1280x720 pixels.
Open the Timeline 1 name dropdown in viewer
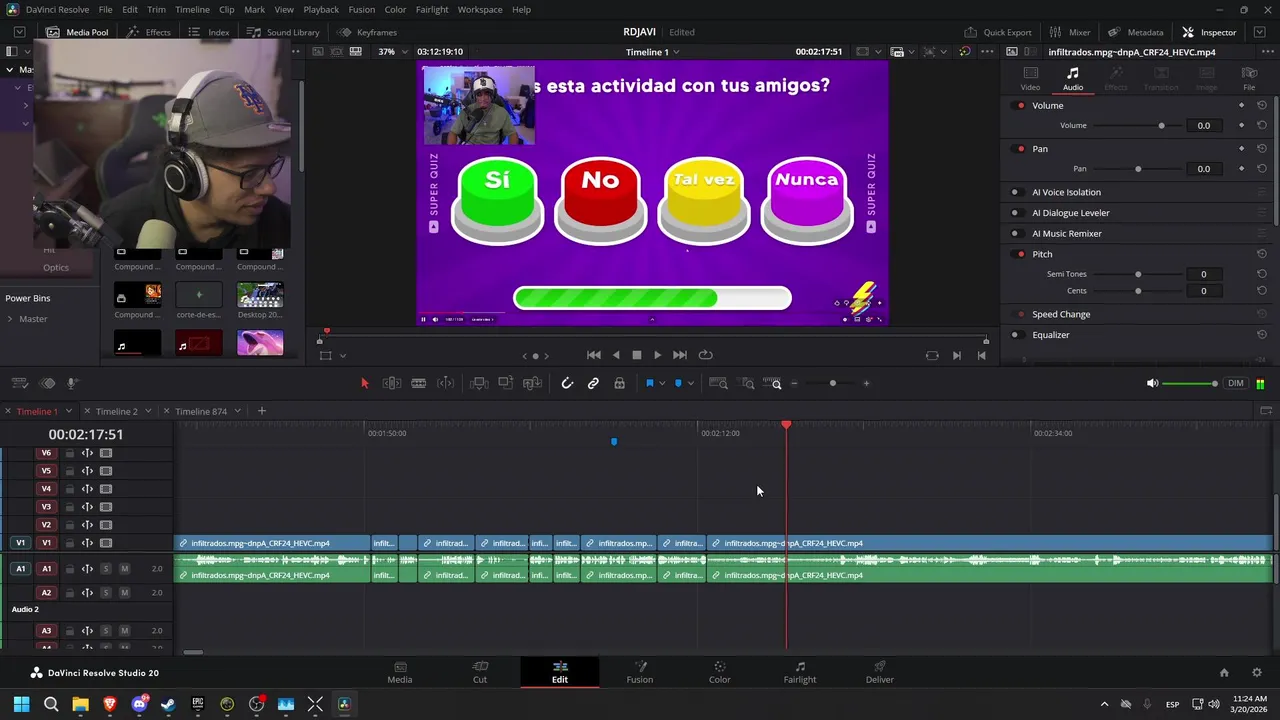pos(652,52)
